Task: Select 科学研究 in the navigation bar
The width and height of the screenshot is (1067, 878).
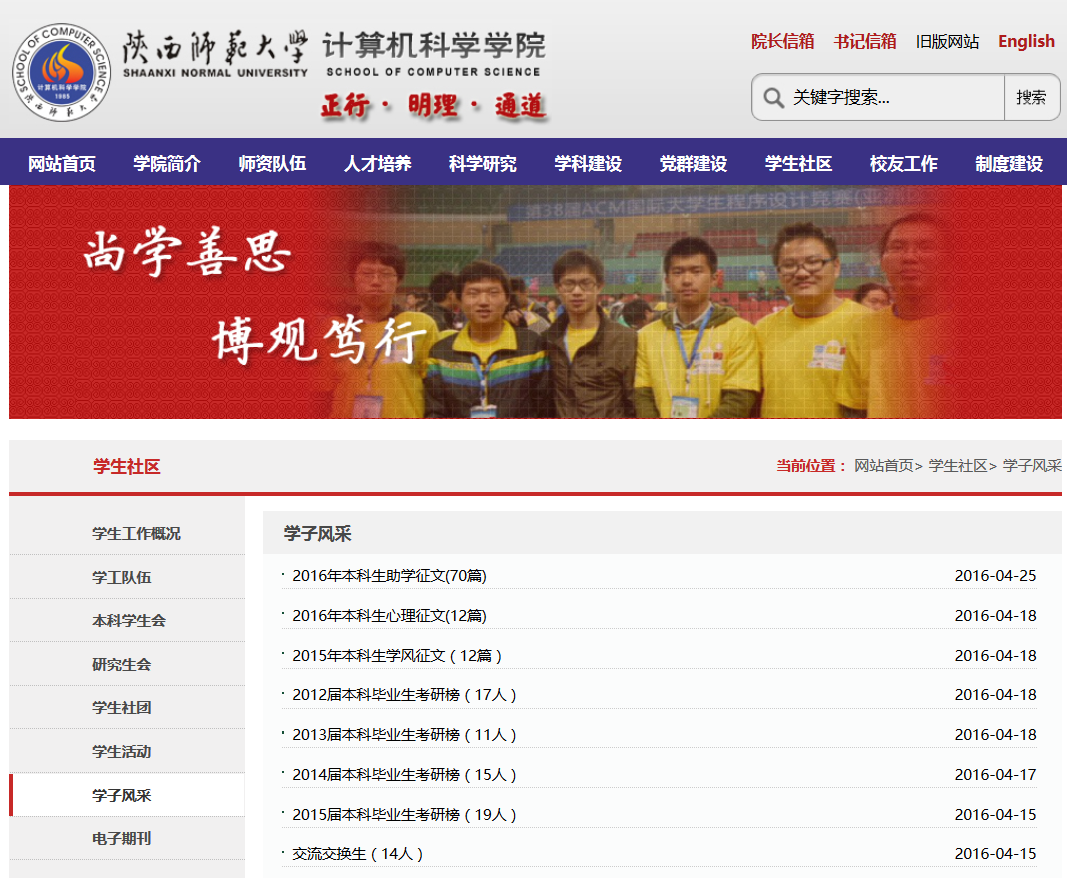Action: tap(483, 164)
